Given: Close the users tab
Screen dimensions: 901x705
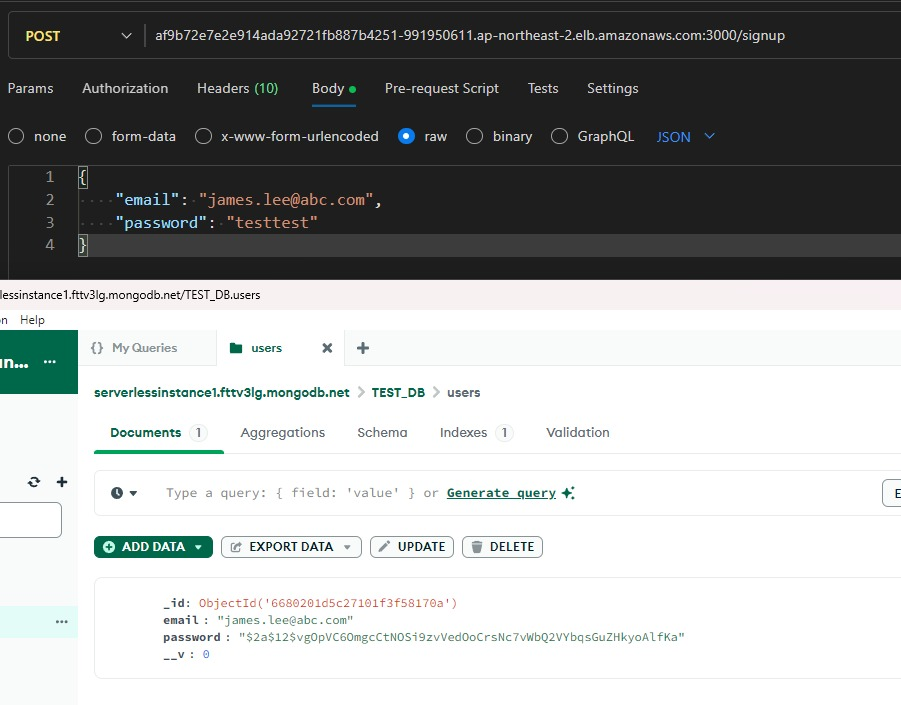Looking at the screenshot, I should (327, 348).
